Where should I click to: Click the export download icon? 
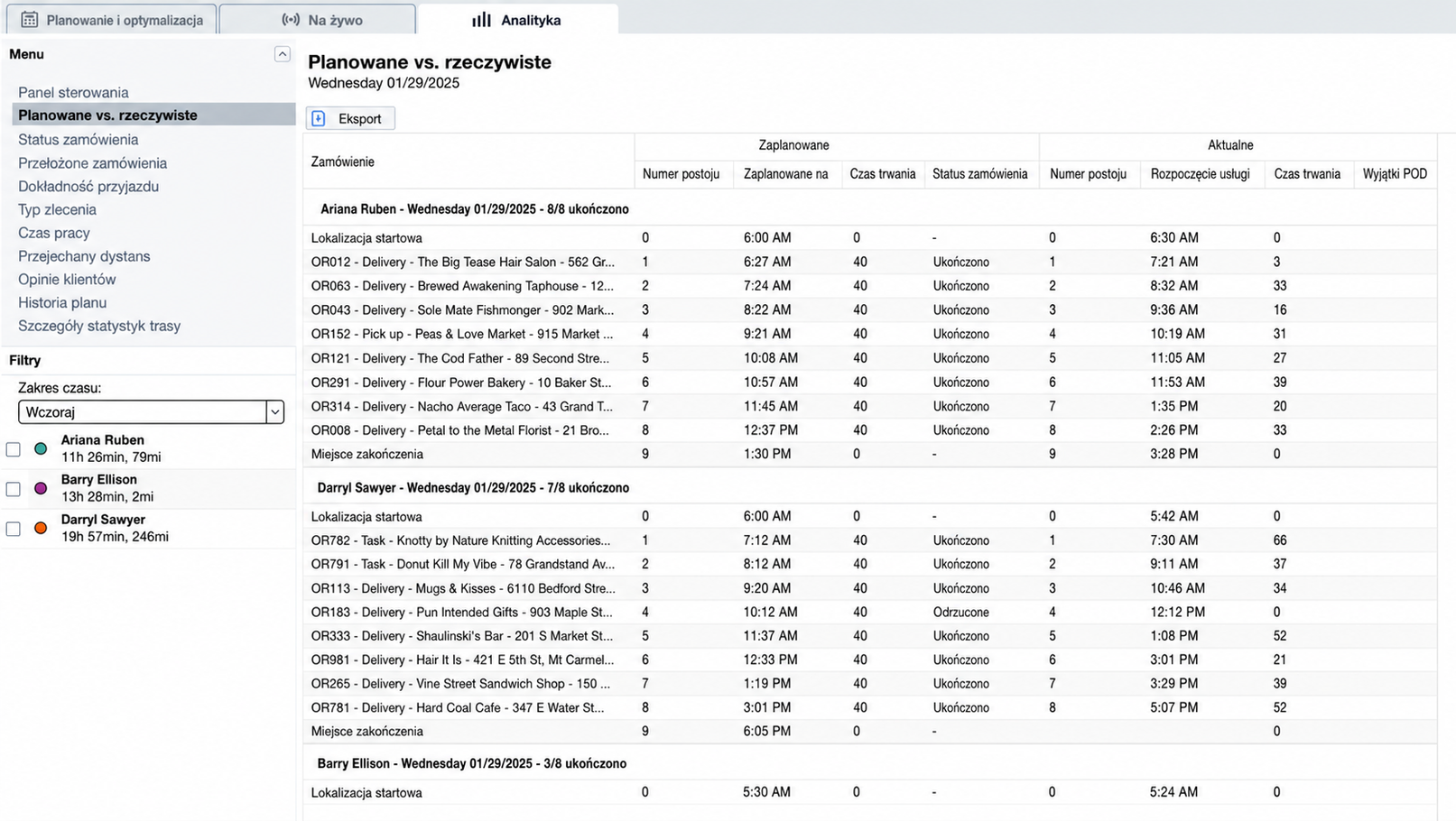tap(319, 118)
